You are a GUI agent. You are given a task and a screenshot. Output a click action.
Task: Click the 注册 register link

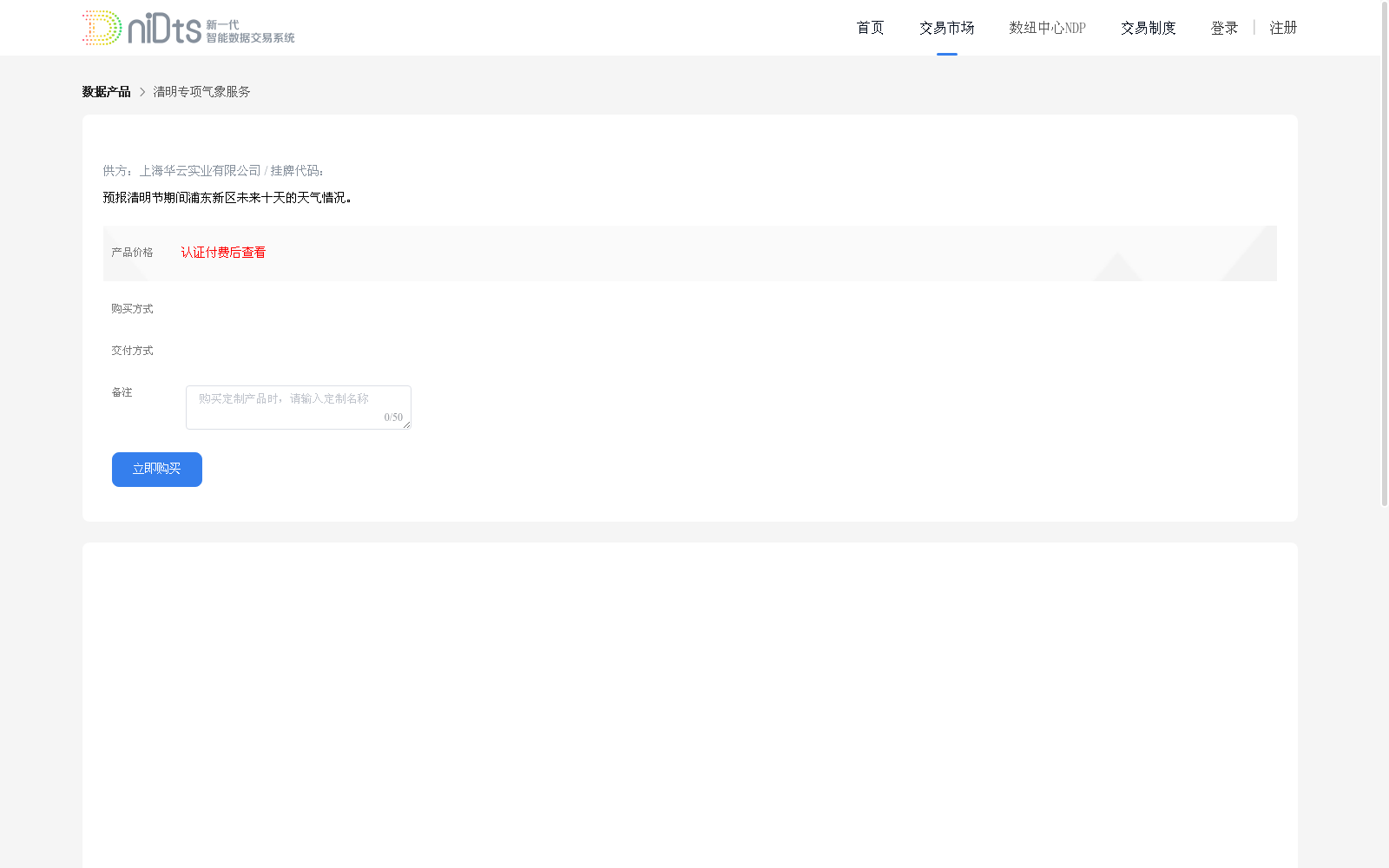tap(1283, 28)
